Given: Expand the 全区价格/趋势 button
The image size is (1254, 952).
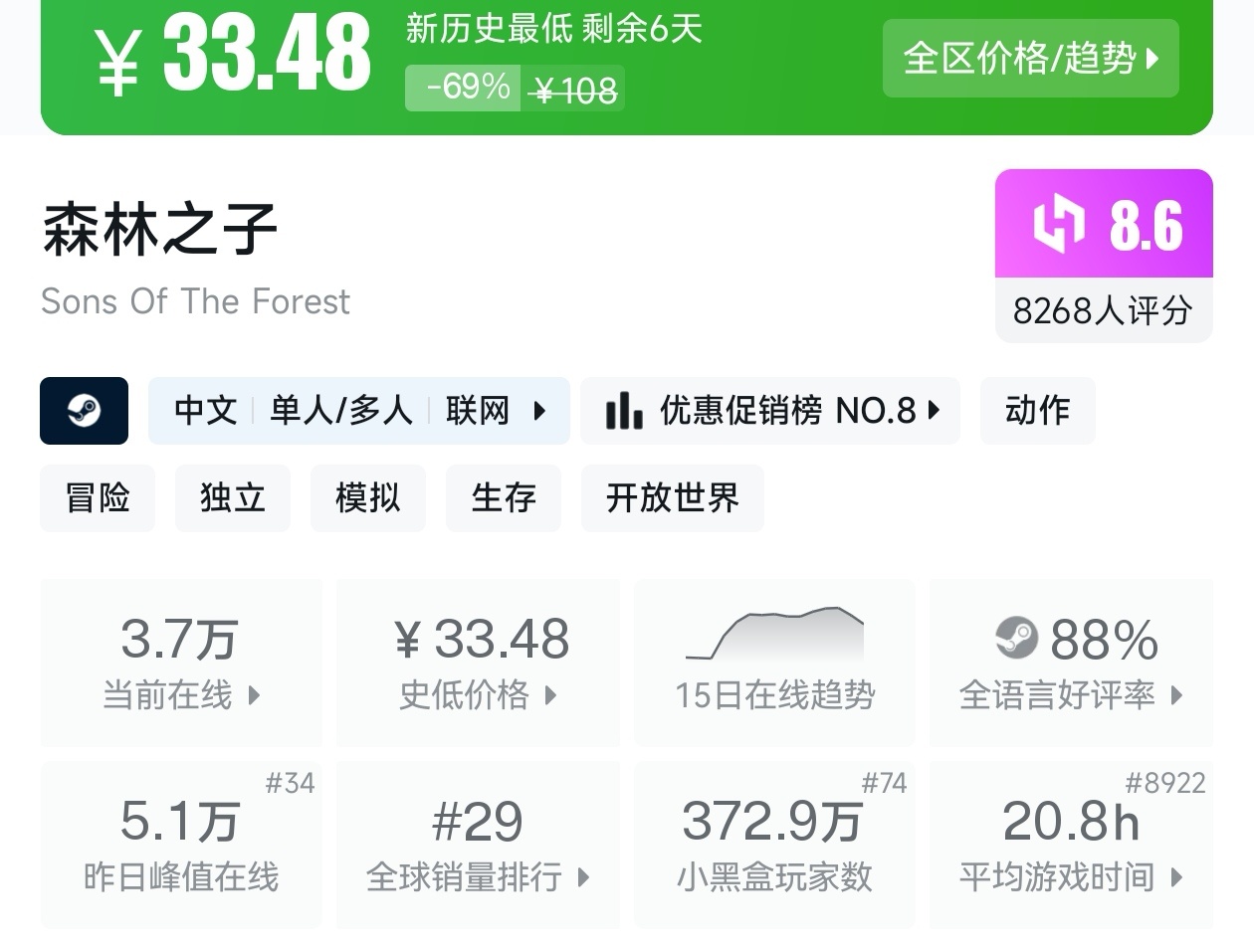Looking at the screenshot, I should [1030, 58].
